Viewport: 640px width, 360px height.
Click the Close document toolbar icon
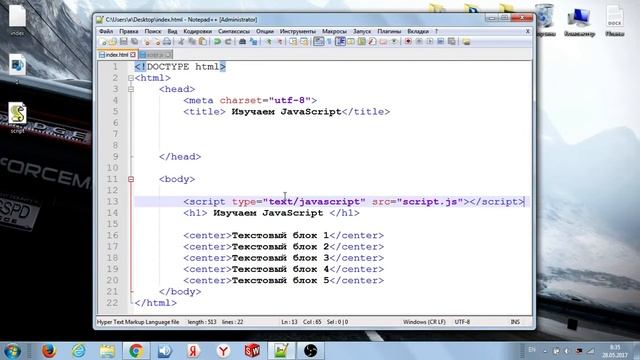147,42
